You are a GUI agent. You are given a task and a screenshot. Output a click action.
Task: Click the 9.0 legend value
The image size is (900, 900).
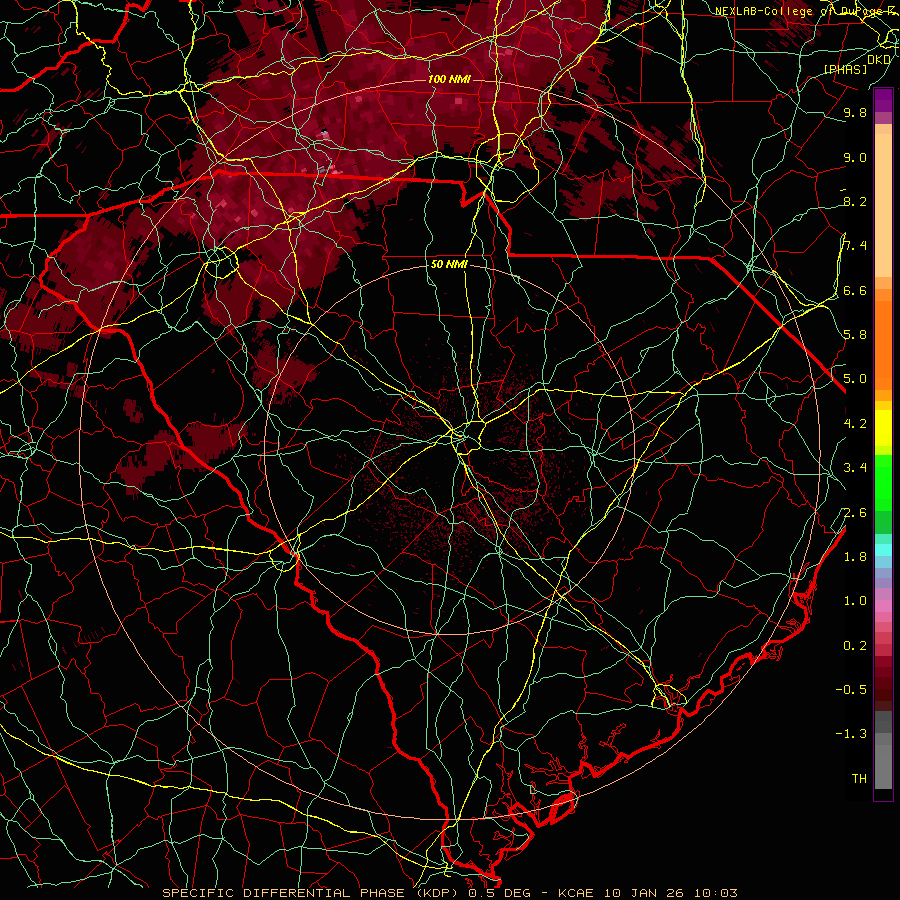[x=855, y=158]
